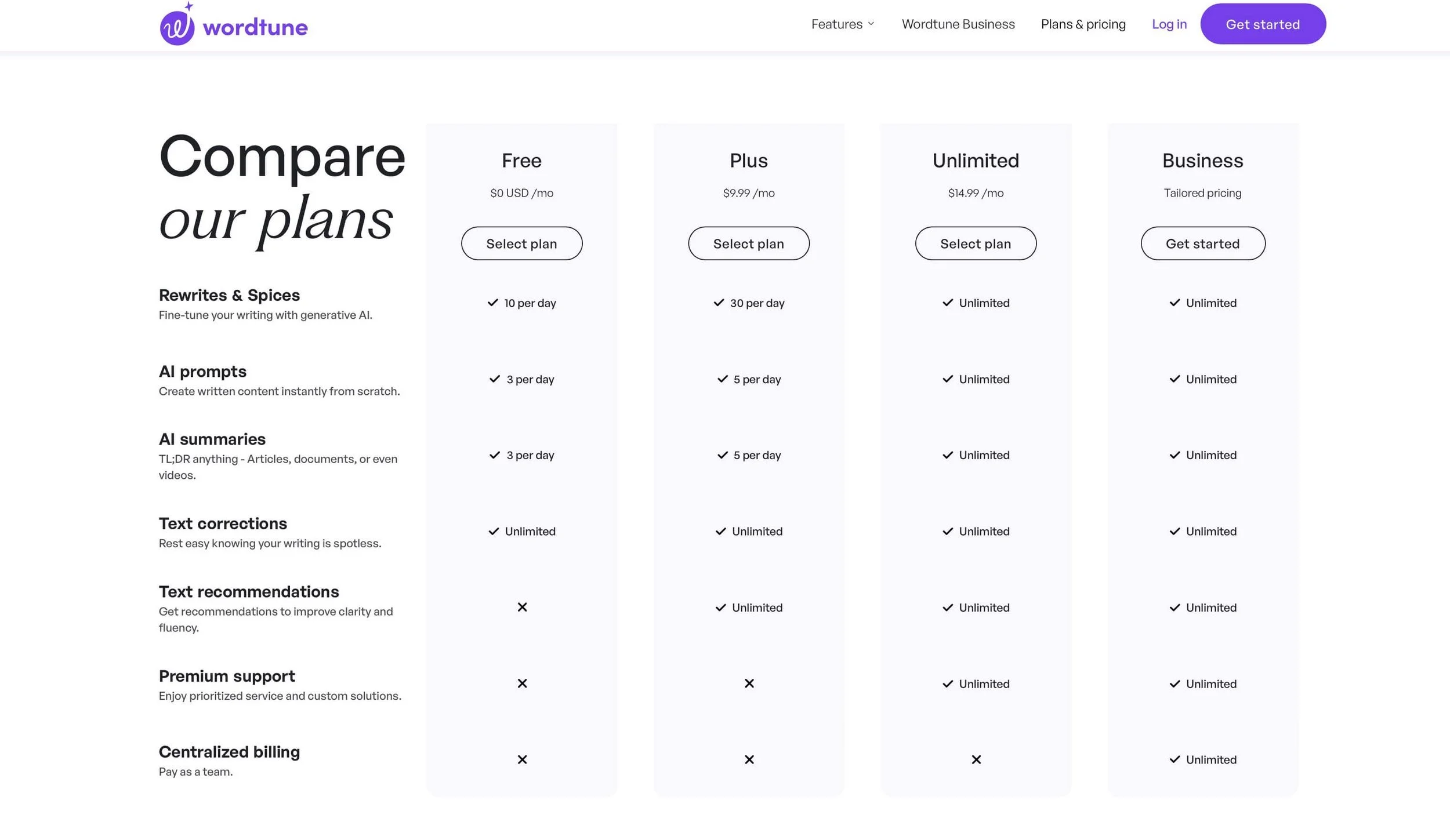1450x840 pixels.
Task: Click the Rewrites & Spices feature heading
Action: coord(229,295)
